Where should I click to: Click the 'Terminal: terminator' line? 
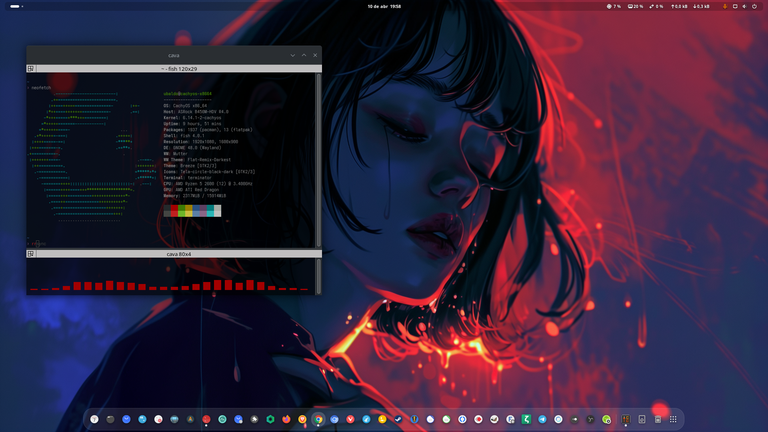(x=188, y=178)
